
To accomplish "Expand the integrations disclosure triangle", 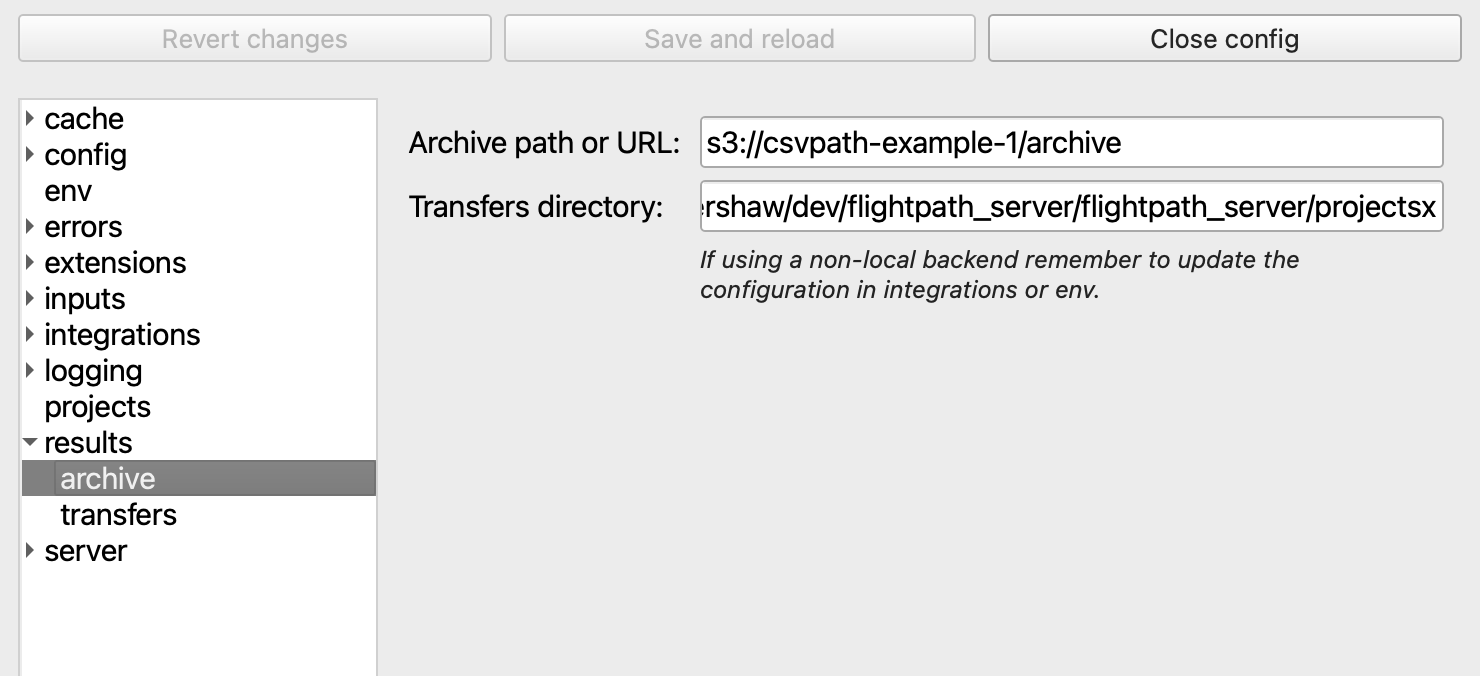I will pyautogui.click(x=30, y=335).
